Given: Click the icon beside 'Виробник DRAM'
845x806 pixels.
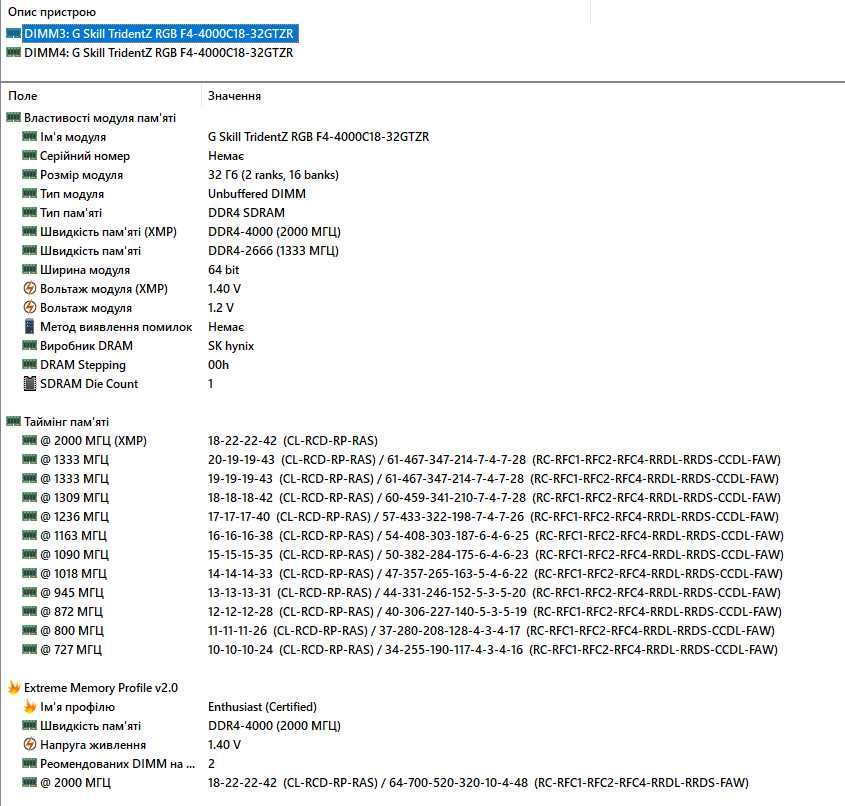Looking at the screenshot, I should [x=30, y=345].
